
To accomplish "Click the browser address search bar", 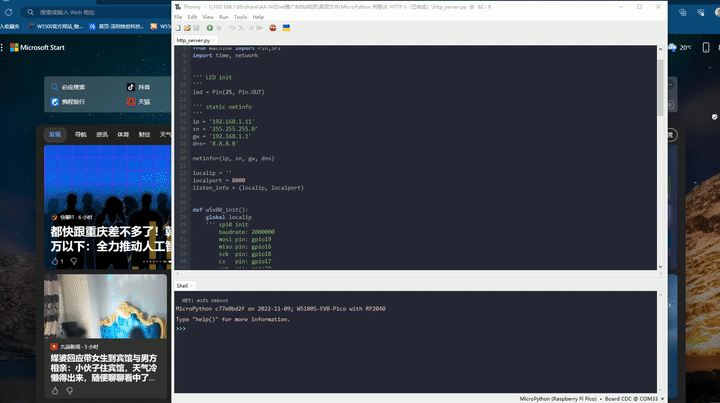I will point(96,12).
